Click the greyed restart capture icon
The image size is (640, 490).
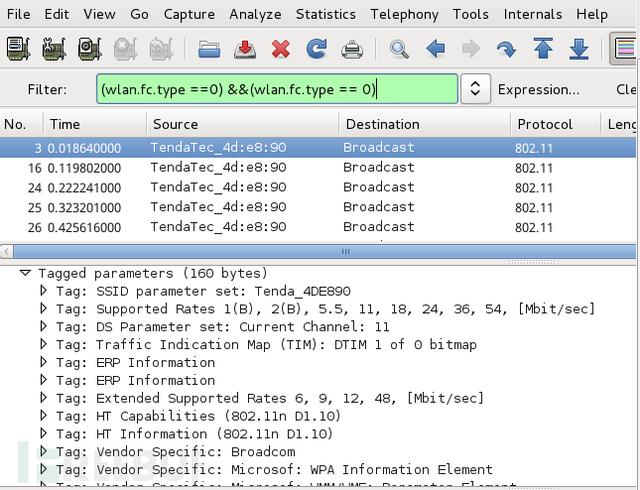pyautogui.click(x=161, y=49)
